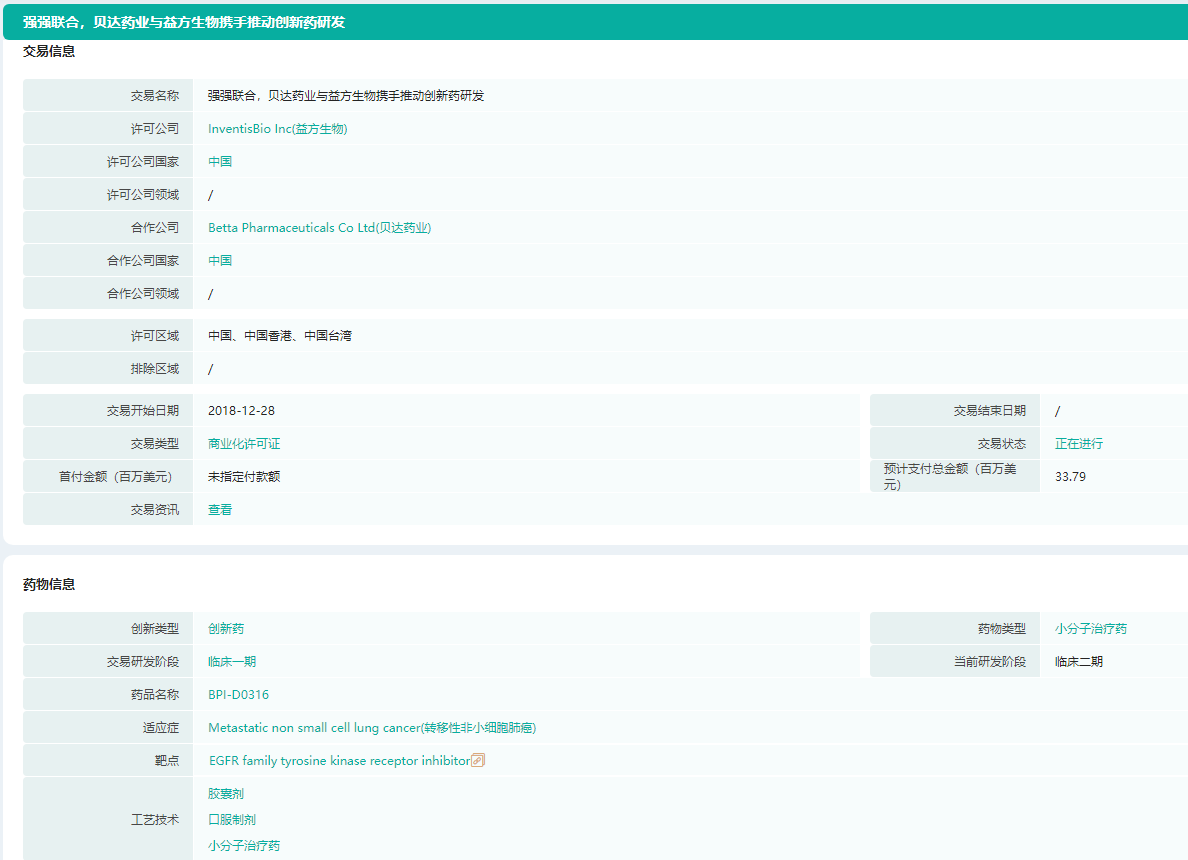
Task: Open Betta Pharmaceuticals Co Ltd(贝达药业) link
Action: coord(319,227)
